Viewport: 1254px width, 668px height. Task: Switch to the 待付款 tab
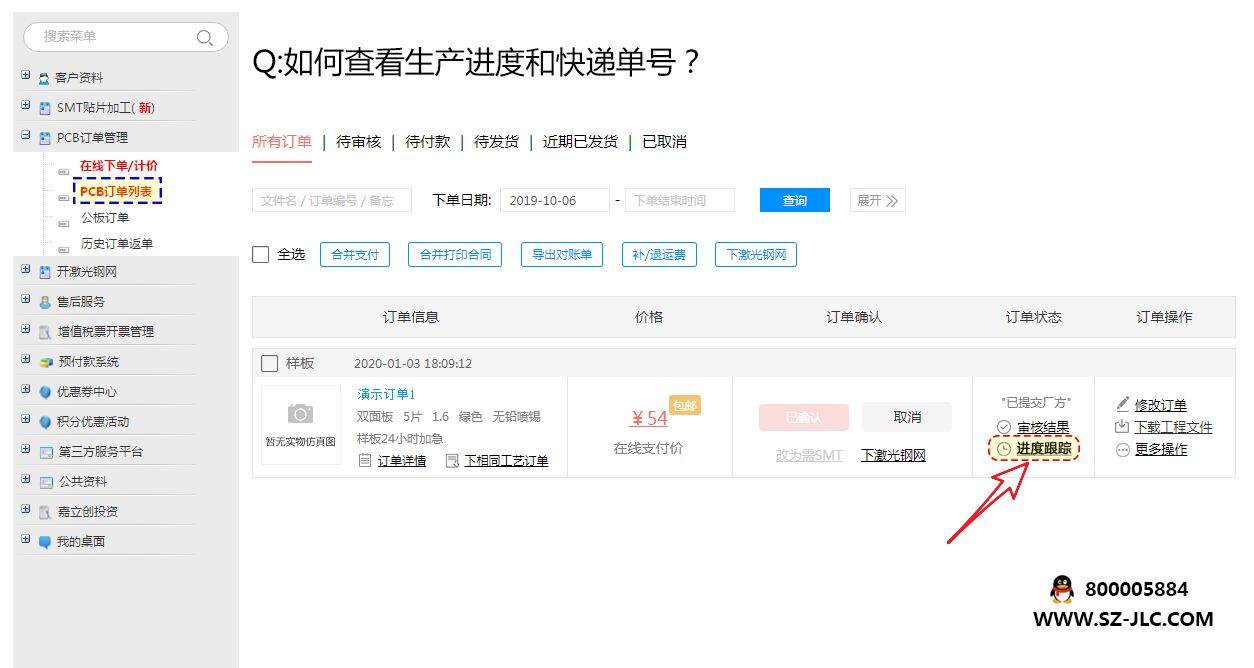pos(427,142)
